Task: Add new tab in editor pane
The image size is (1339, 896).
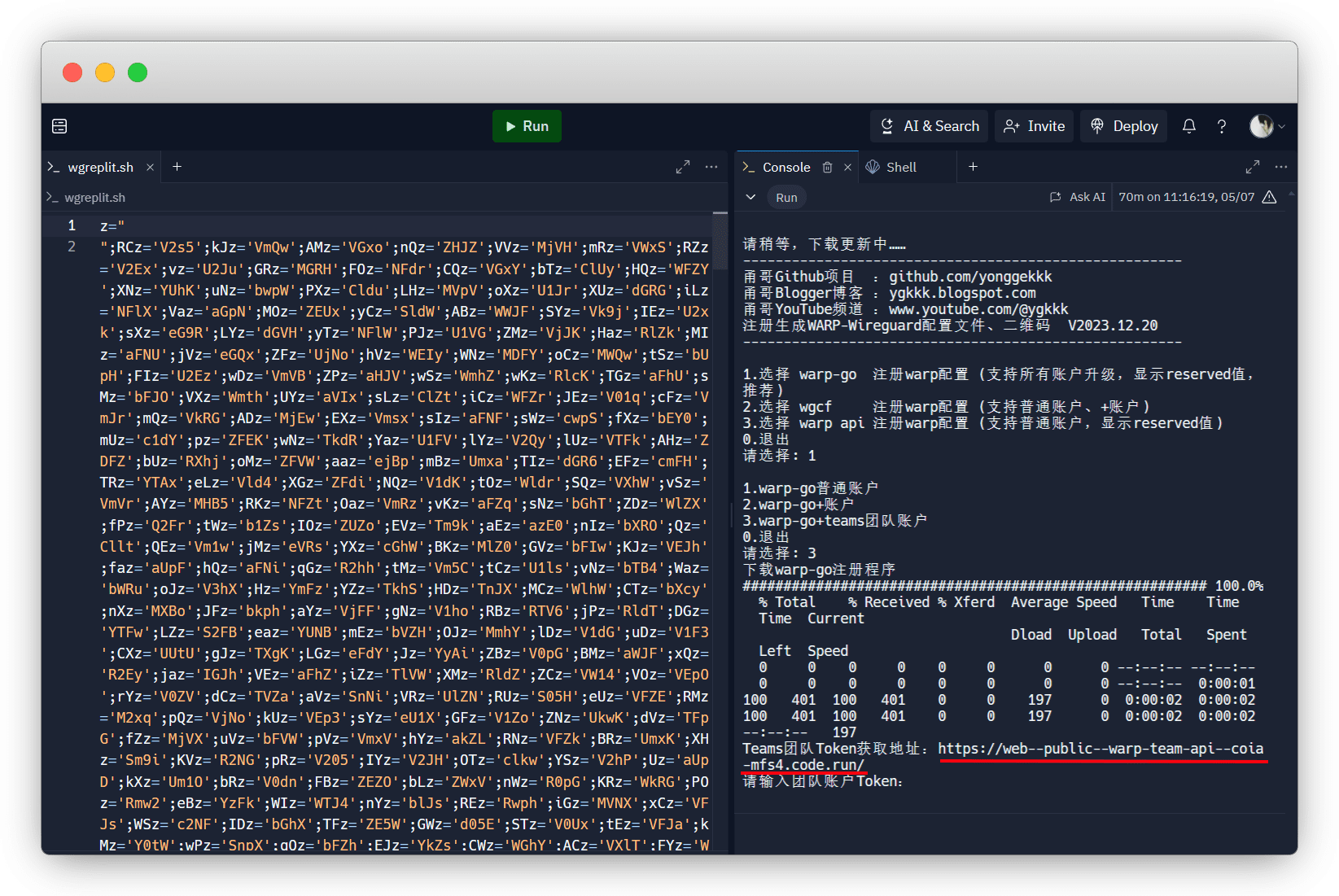Action: point(177,167)
